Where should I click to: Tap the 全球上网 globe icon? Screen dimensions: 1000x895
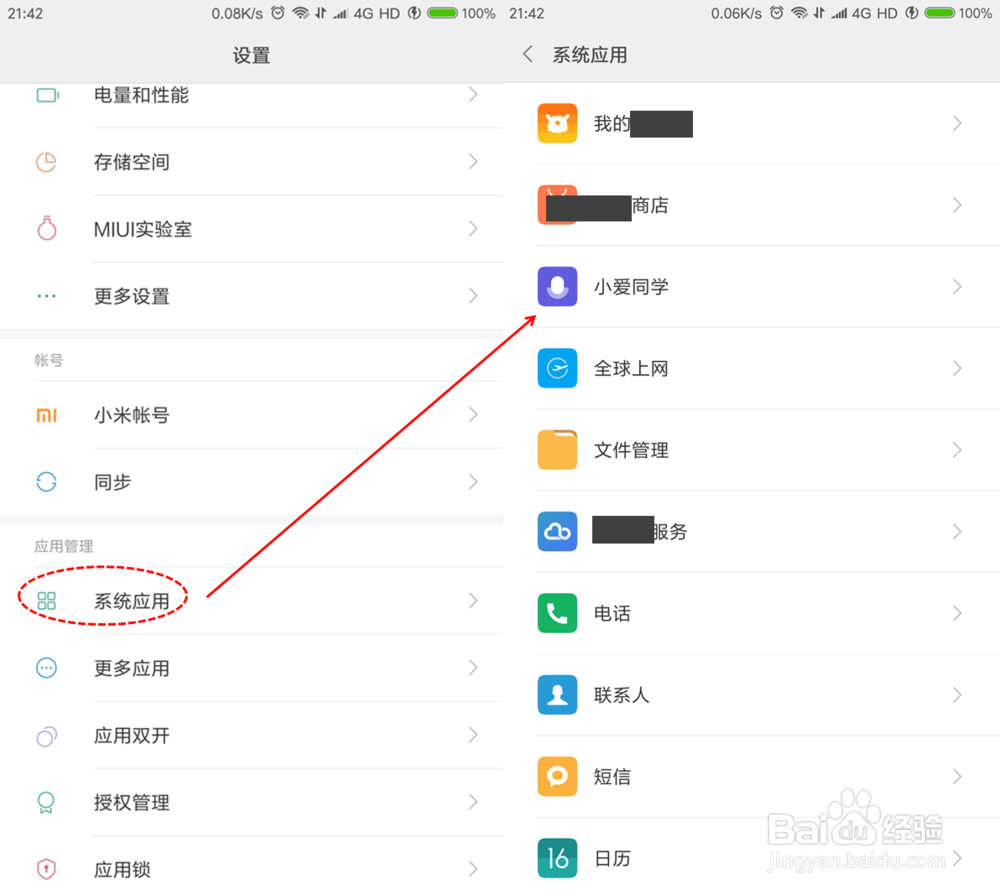point(557,368)
